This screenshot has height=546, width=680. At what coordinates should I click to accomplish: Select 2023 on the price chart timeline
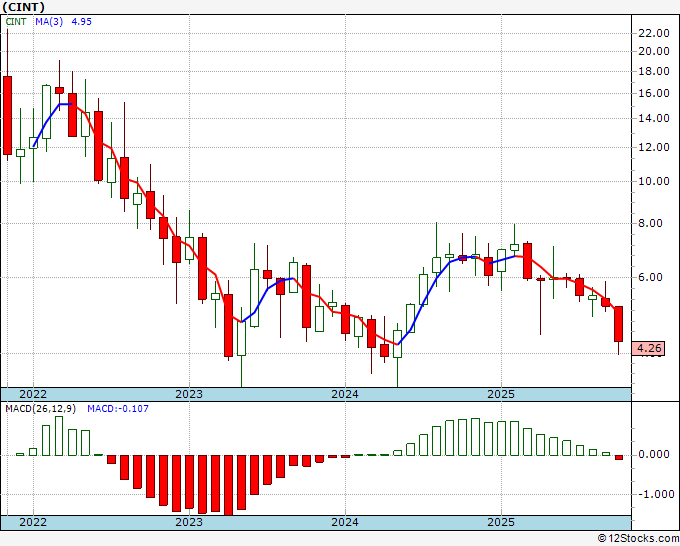pyautogui.click(x=189, y=394)
